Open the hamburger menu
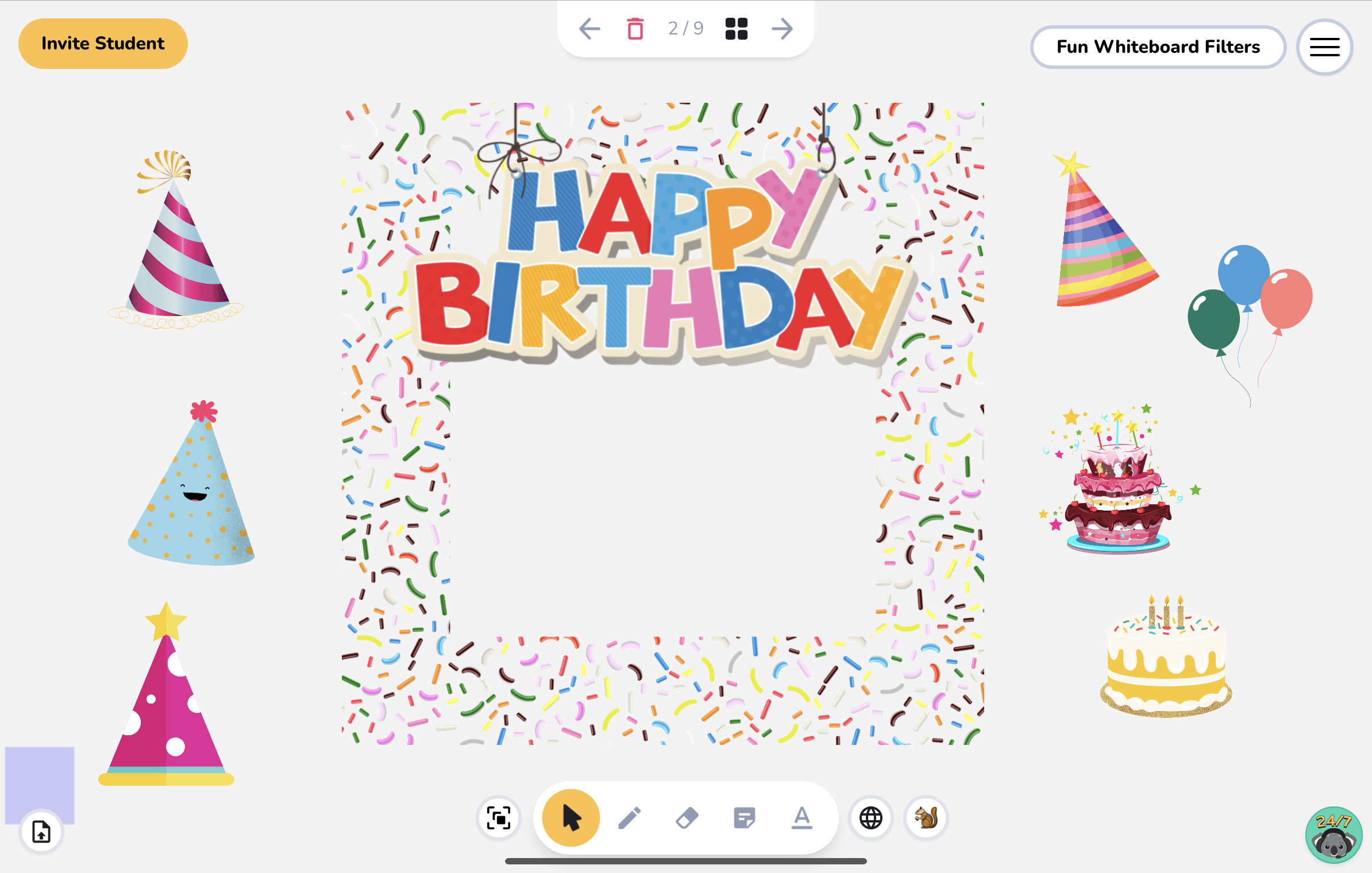Image resolution: width=1372 pixels, height=873 pixels. [x=1324, y=47]
